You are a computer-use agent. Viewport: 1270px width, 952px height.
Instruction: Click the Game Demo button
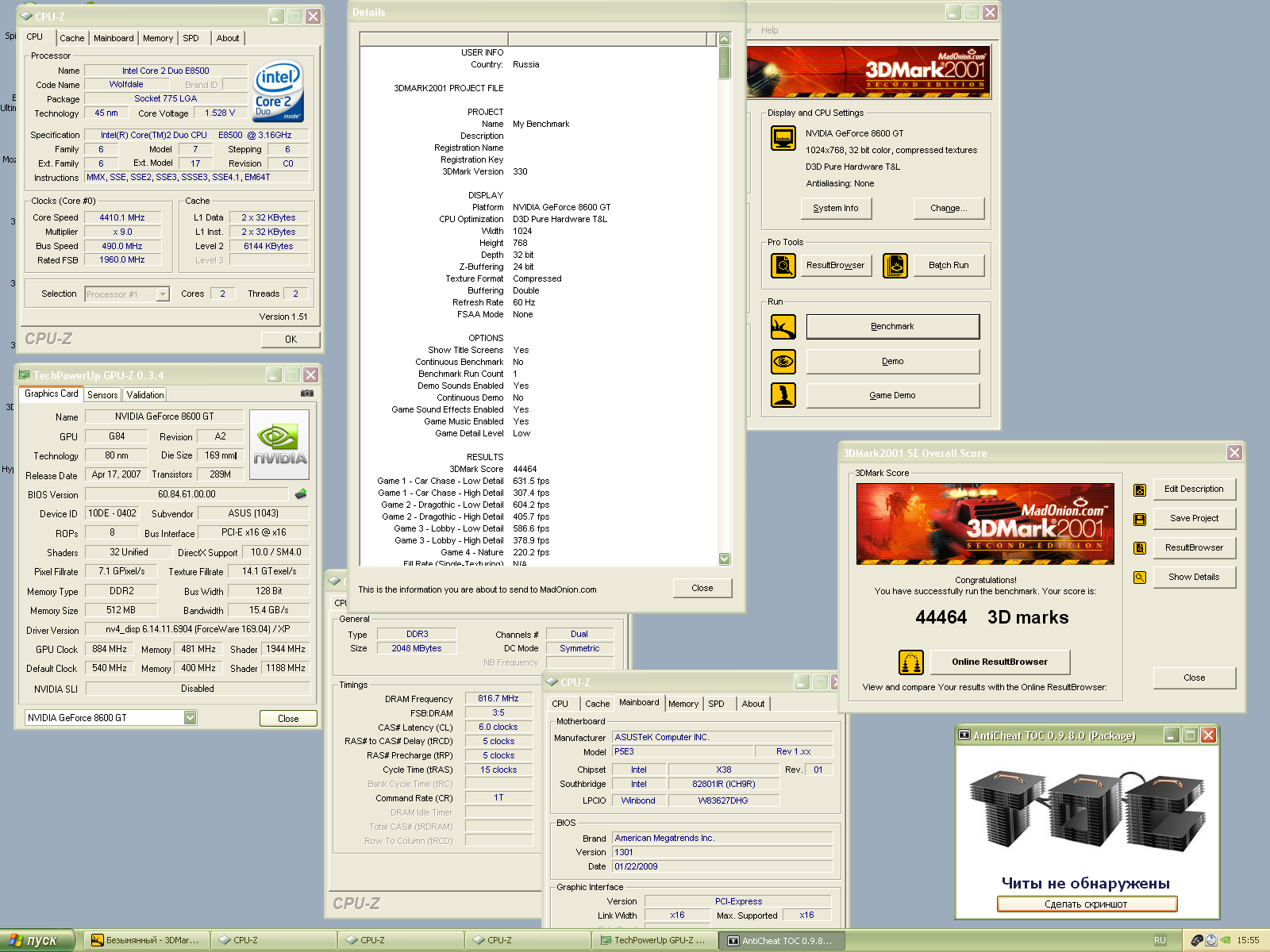pyautogui.click(x=893, y=395)
